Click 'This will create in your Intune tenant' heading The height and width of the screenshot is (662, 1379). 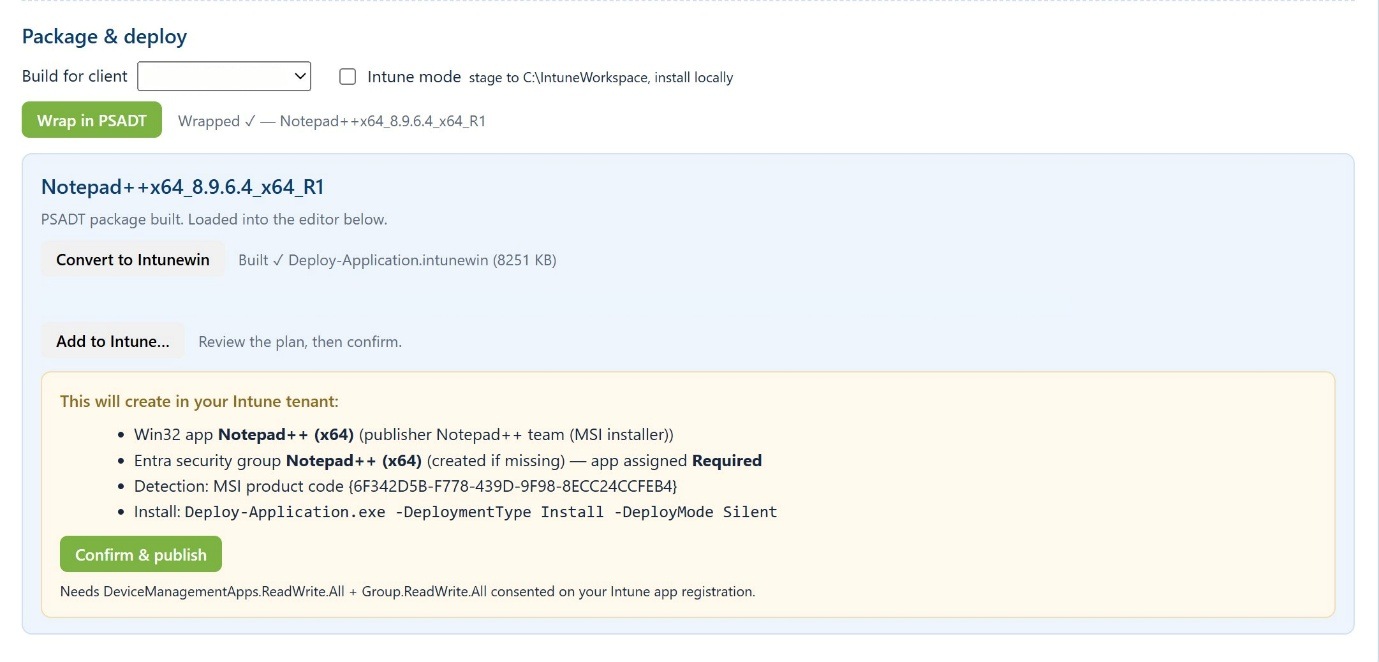tap(199, 401)
